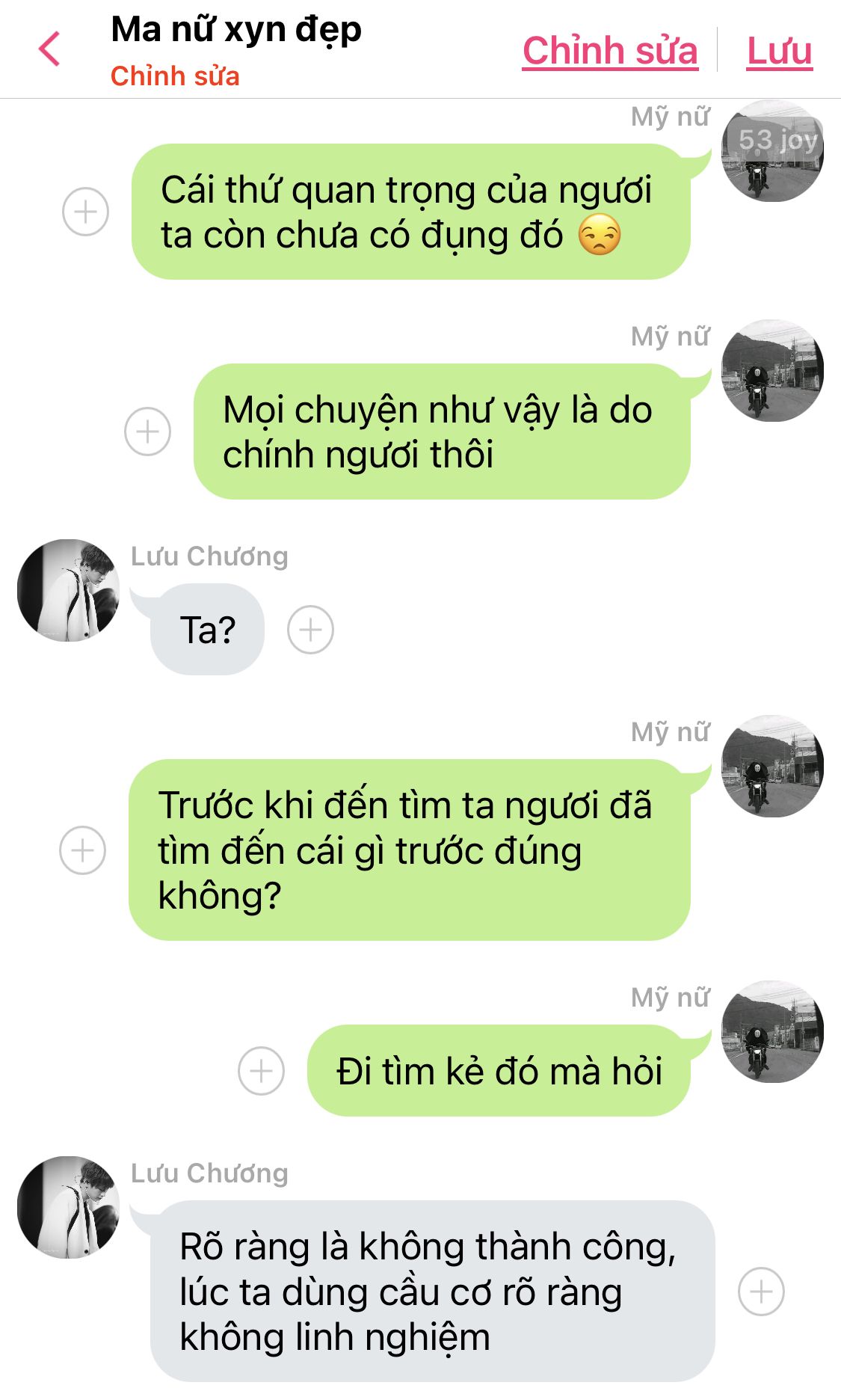Tap the pink back arrow
The width and height of the screenshot is (841, 1400).
click(49, 49)
